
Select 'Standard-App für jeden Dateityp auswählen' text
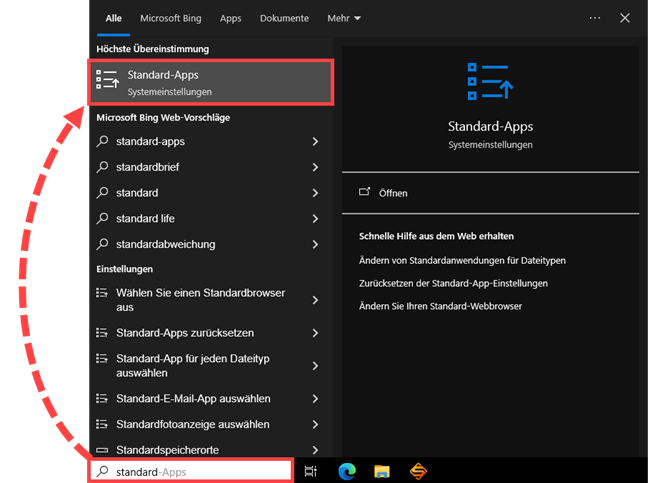[x=193, y=366]
